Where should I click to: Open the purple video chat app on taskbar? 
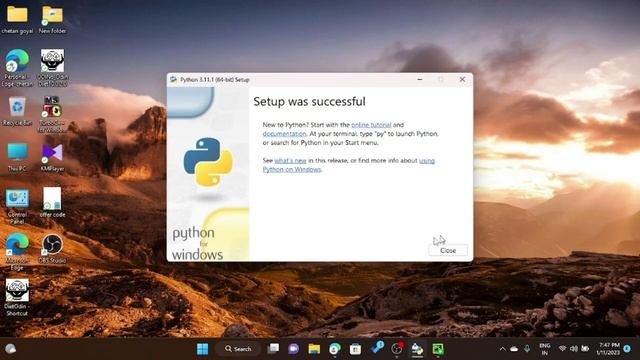tap(293, 349)
